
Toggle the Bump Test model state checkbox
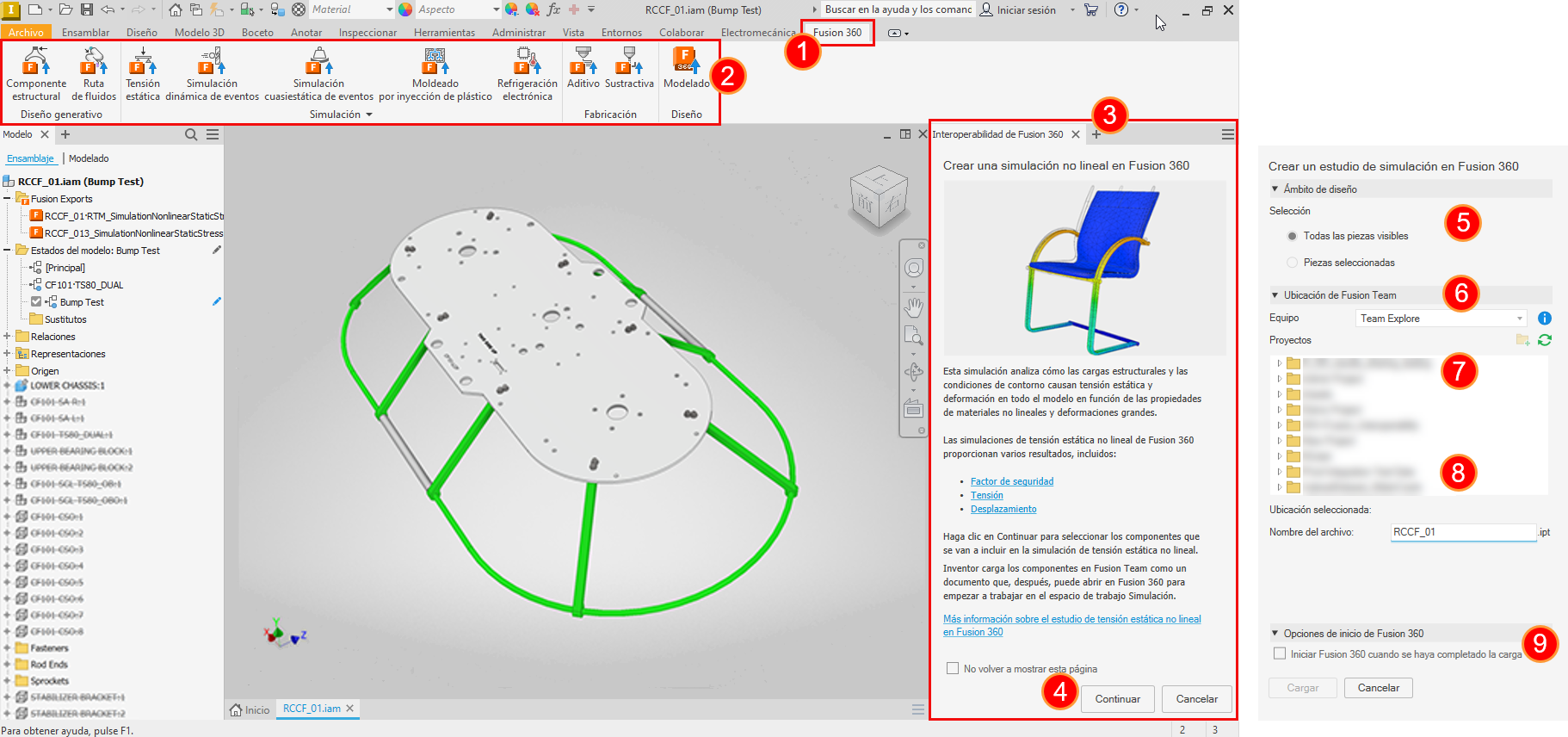[x=36, y=301]
